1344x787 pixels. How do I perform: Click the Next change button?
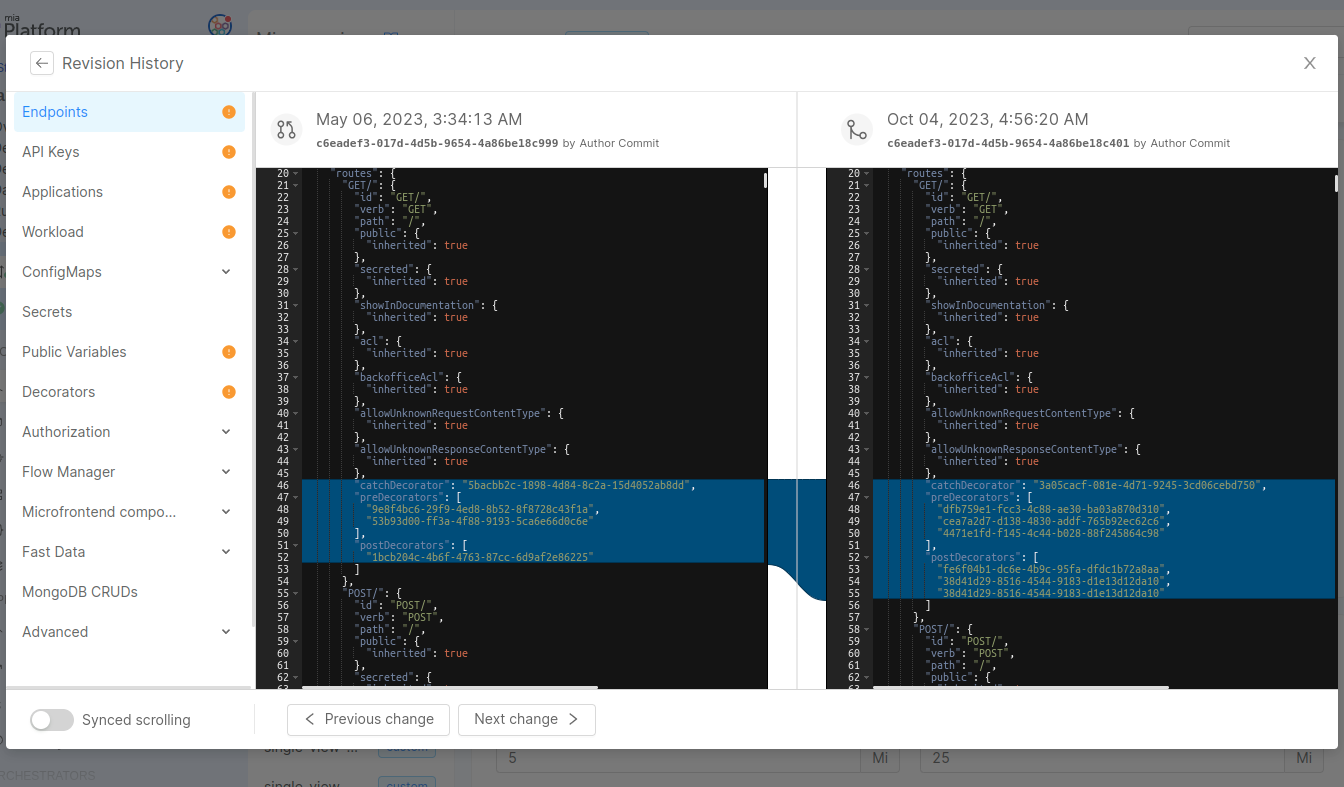point(527,719)
